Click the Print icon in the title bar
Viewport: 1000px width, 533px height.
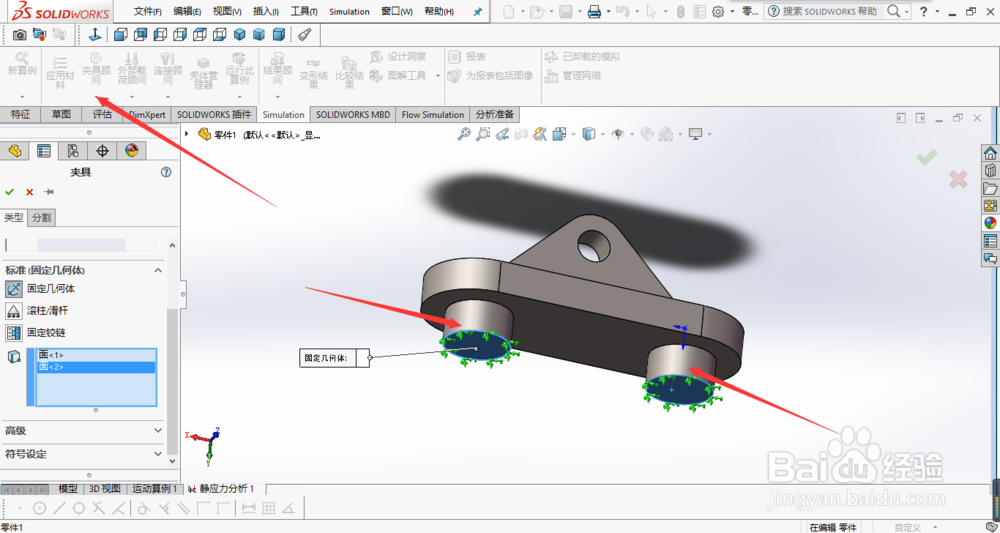coord(594,11)
